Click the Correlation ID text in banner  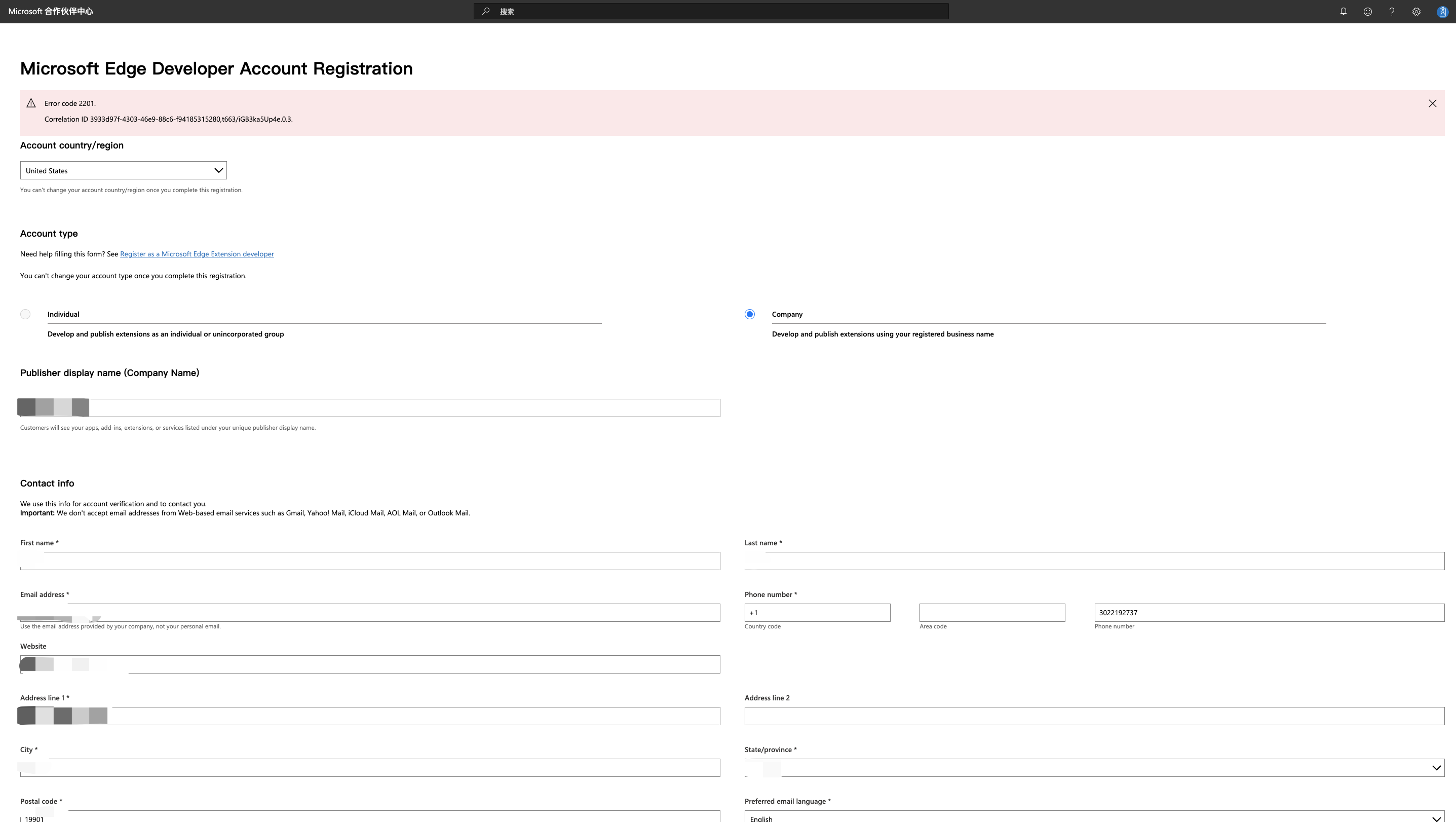click(x=168, y=119)
